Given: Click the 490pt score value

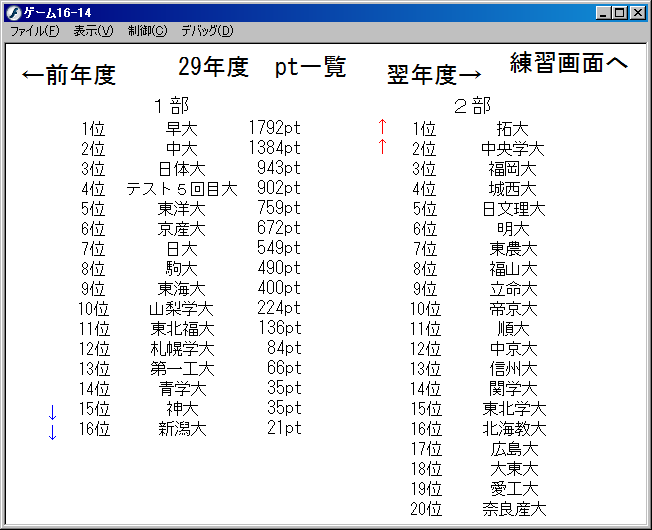Looking at the screenshot, I should pos(279,267).
